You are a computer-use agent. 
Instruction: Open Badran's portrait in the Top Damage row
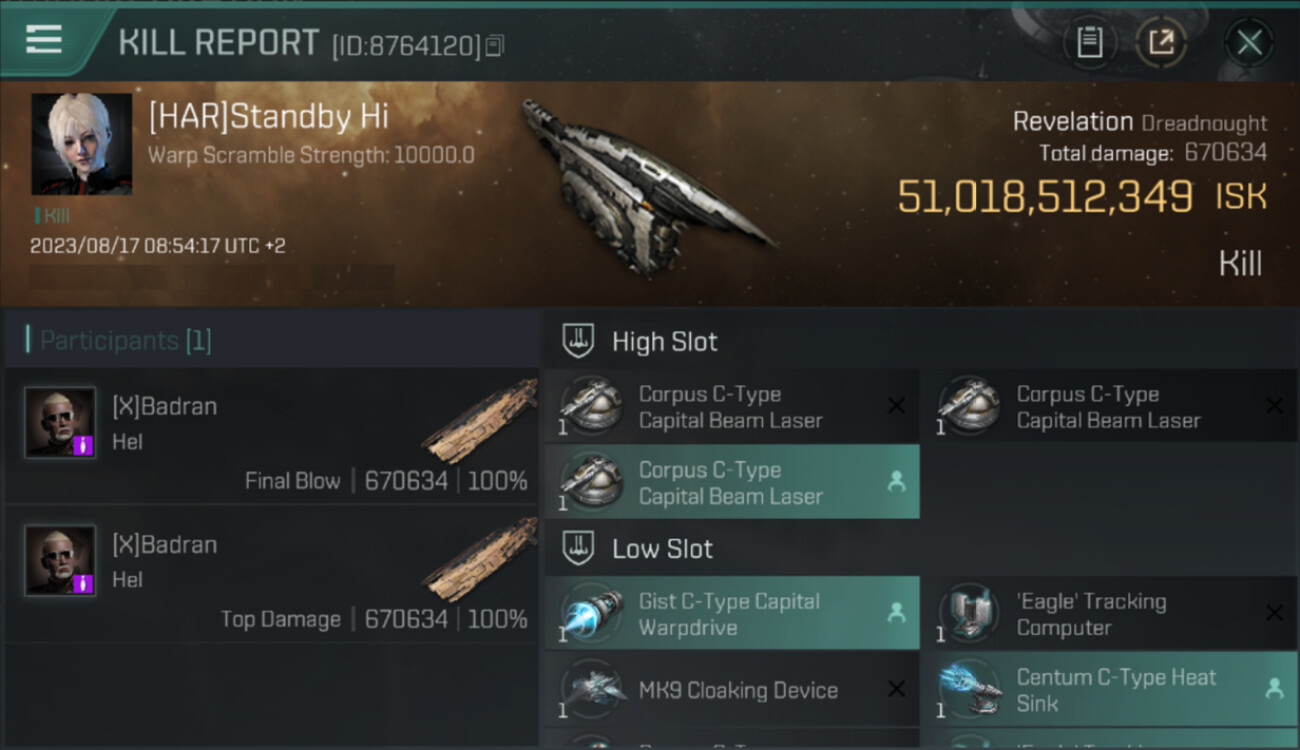pos(60,561)
